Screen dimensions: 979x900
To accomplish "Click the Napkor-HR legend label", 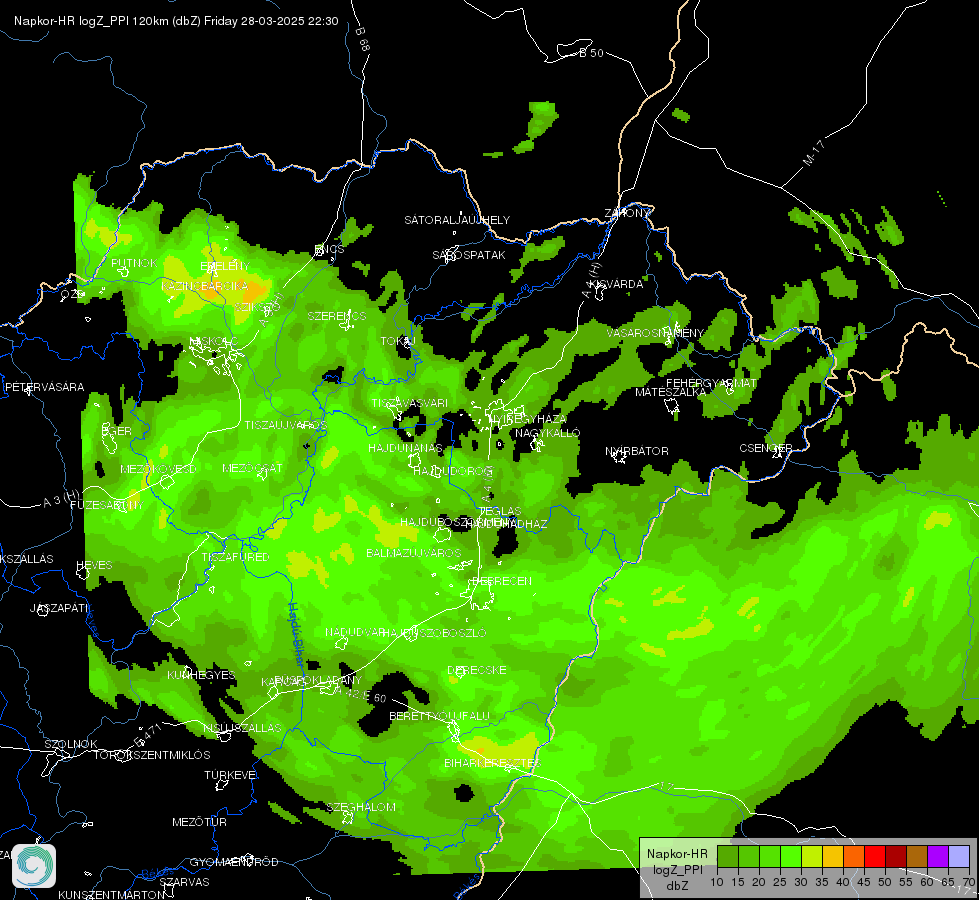I will [x=677, y=854].
